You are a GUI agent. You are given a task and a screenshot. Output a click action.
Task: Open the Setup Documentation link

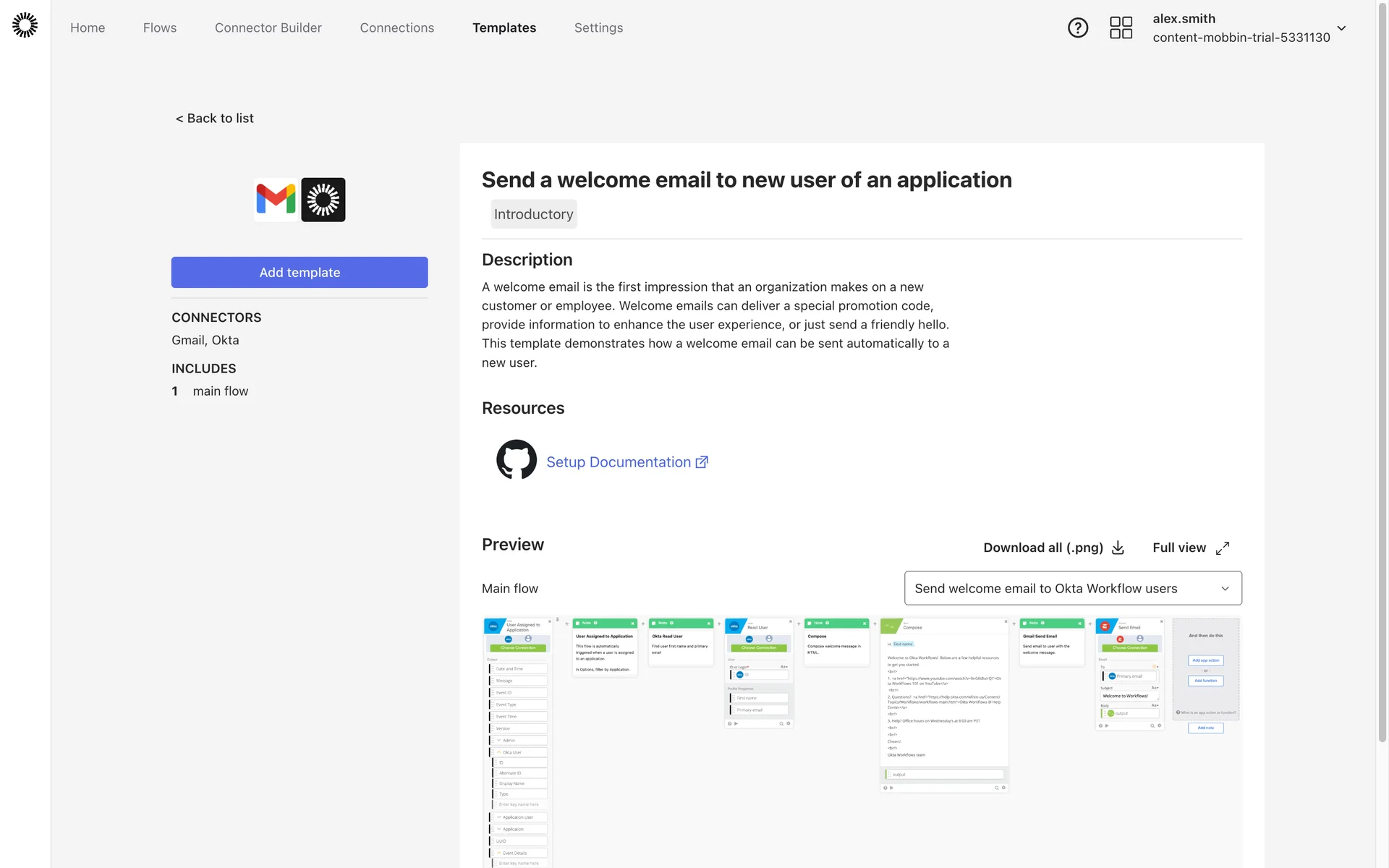click(619, 462)
